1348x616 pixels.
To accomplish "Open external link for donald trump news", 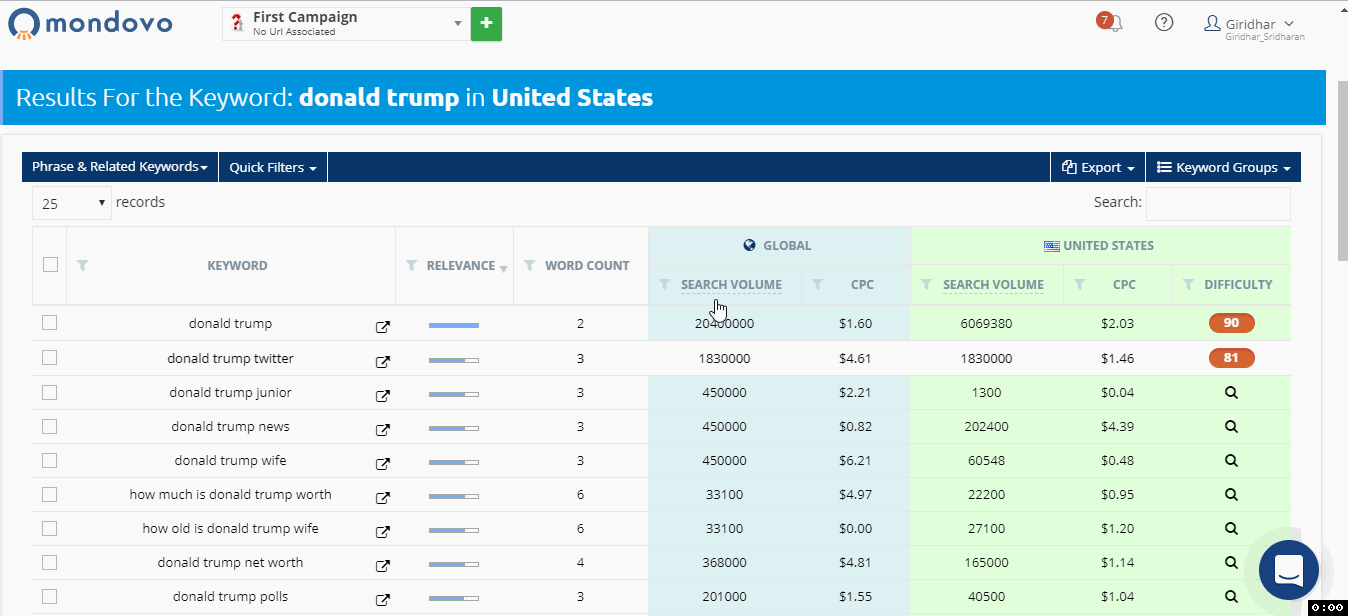I will click(382, 429).
